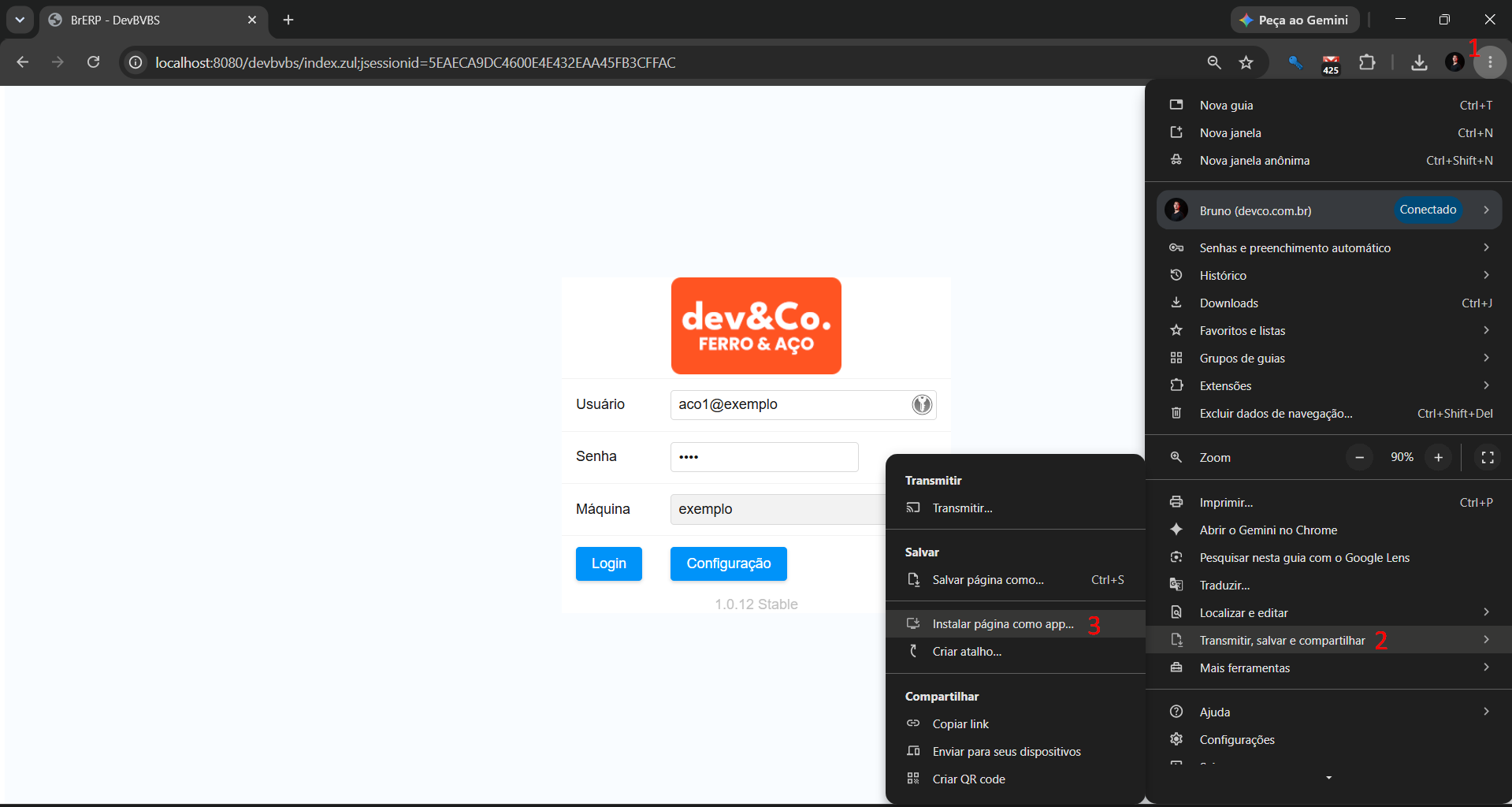Open Configurações from Chrome menu
The width and height of the screenshot is (1512, 807).
(1330, 740)
